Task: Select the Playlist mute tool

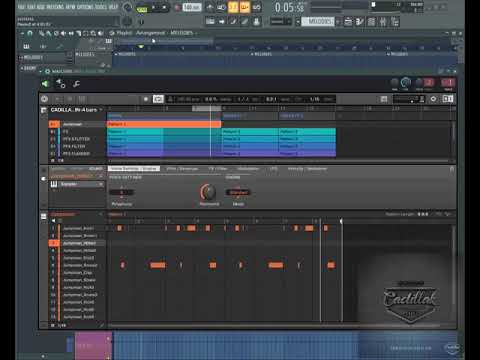Action: (x=63, y=33)
